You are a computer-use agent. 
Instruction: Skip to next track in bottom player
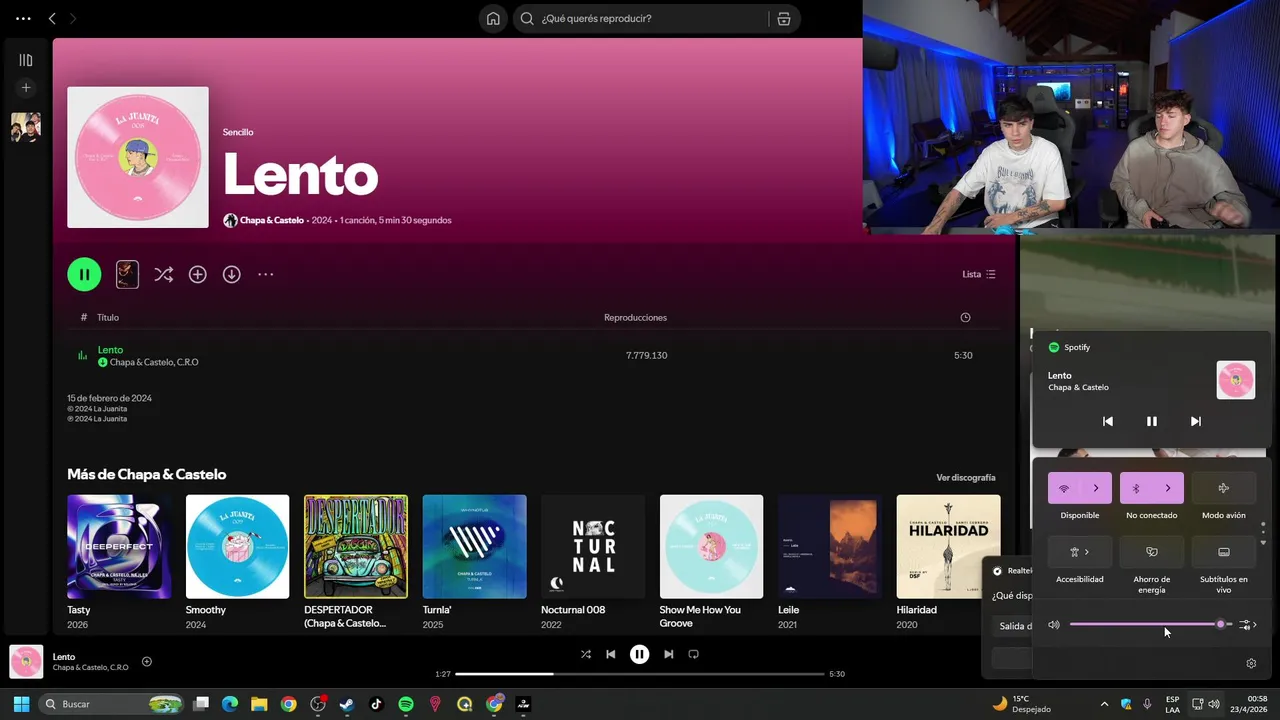click(668, 654)
